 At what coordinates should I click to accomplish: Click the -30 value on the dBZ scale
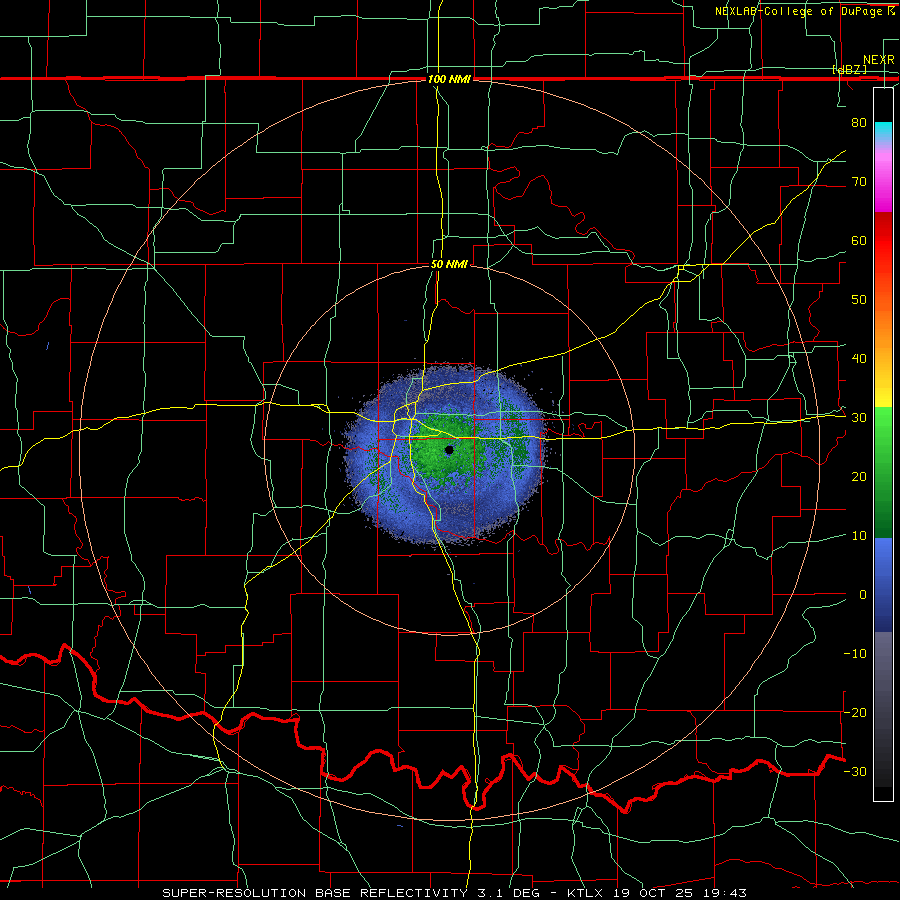(x=855, y=771)
